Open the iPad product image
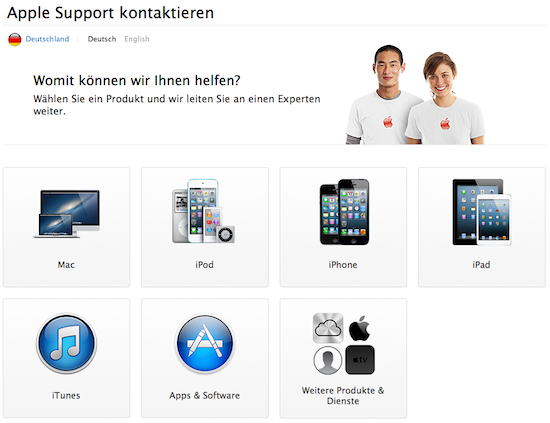 [x=482, y=212]
